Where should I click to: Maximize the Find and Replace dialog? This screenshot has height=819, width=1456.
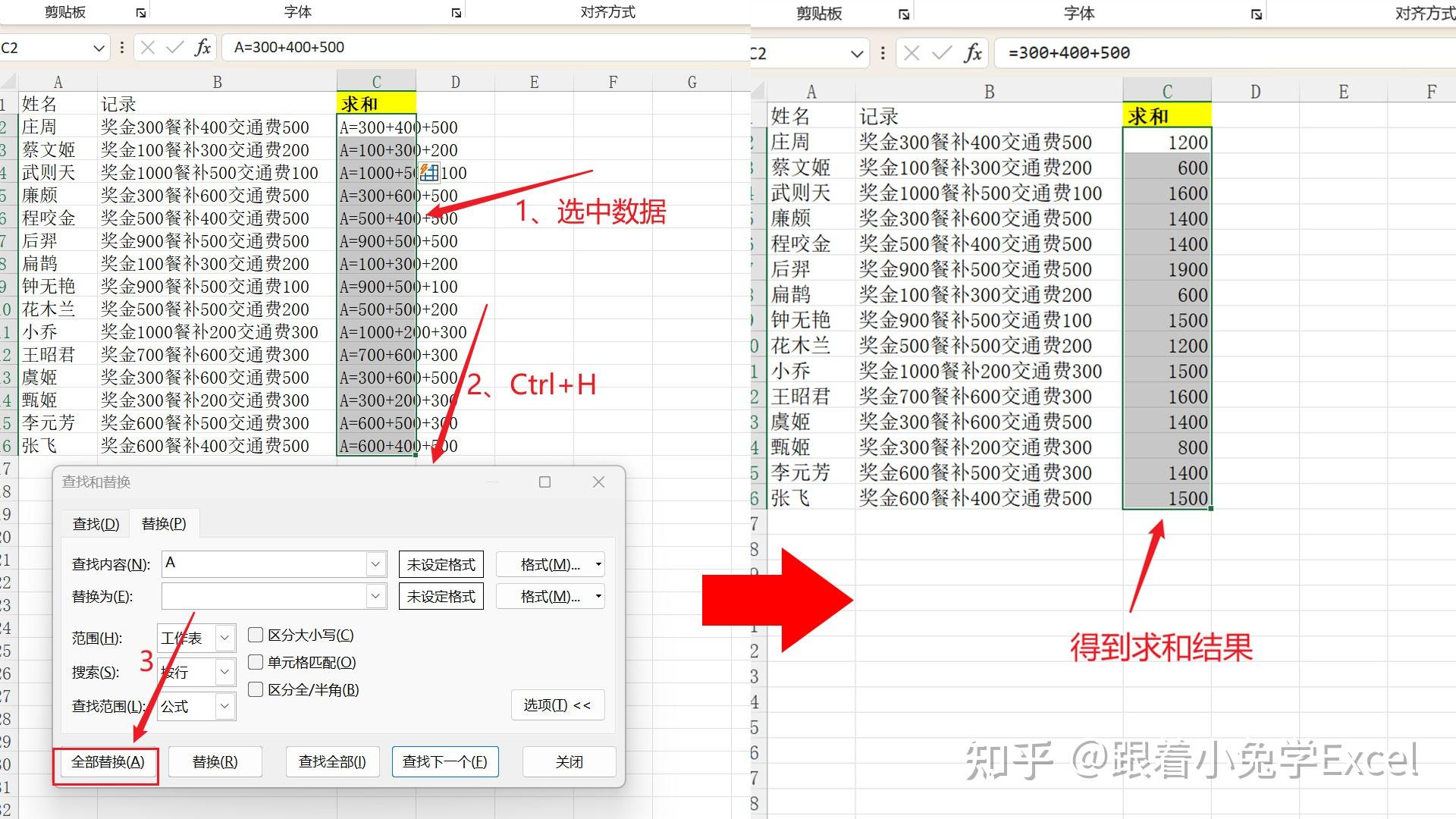pyautogui.click(x=544, y=482)
